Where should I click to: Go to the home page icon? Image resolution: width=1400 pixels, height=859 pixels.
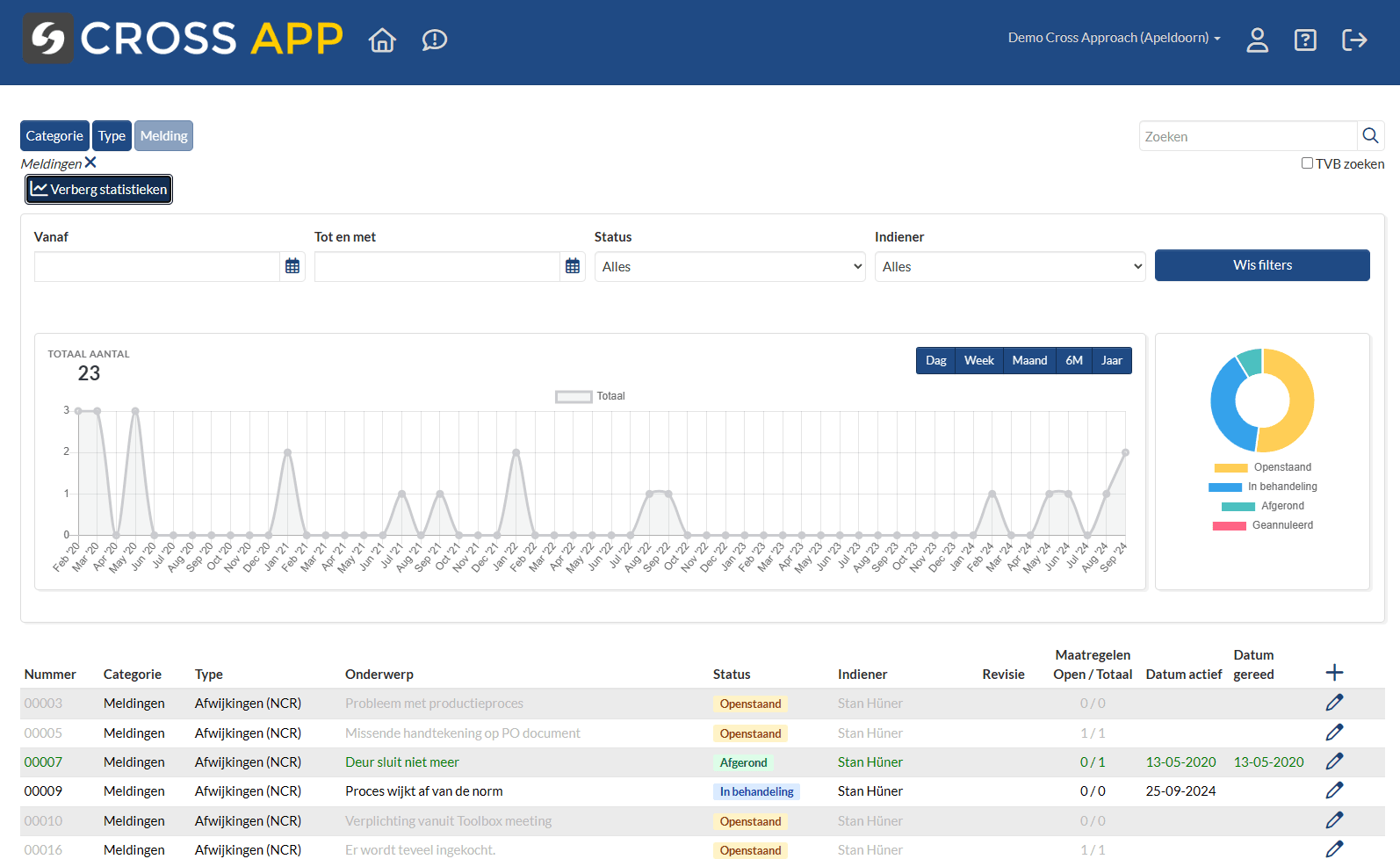point(382,40)
